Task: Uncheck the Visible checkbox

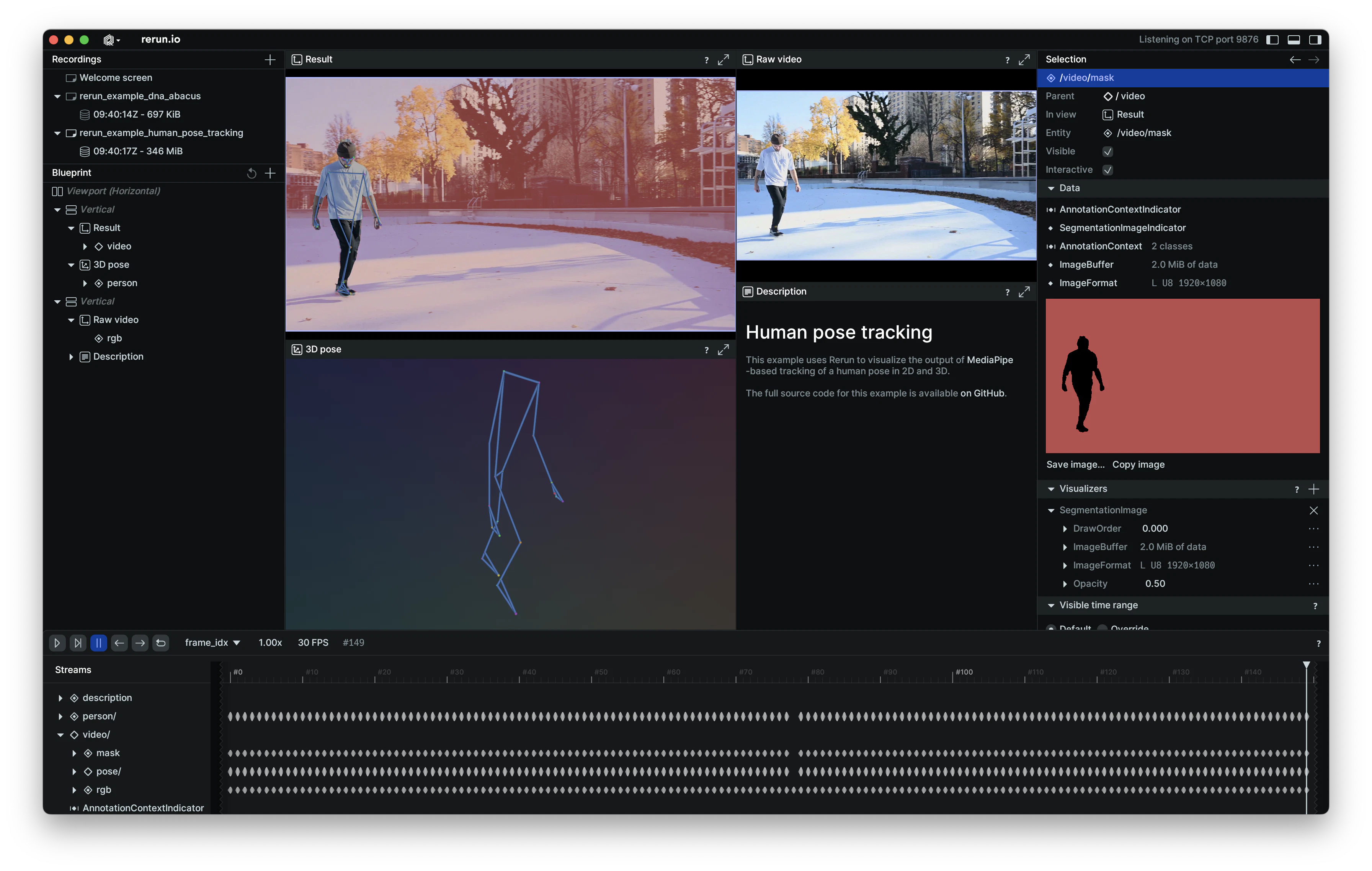Action: [1107, 152]
